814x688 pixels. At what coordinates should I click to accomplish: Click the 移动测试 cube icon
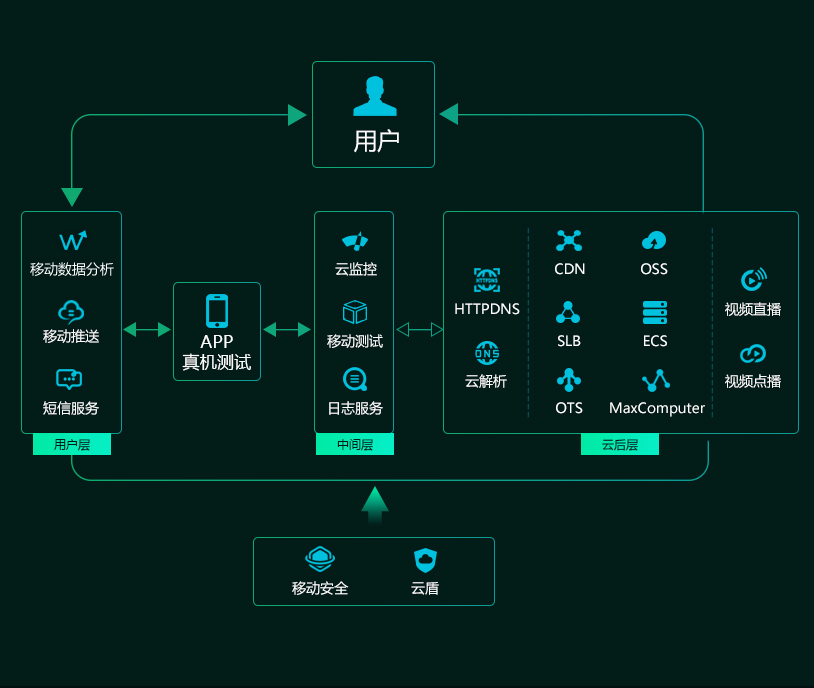tap(355, 312)
